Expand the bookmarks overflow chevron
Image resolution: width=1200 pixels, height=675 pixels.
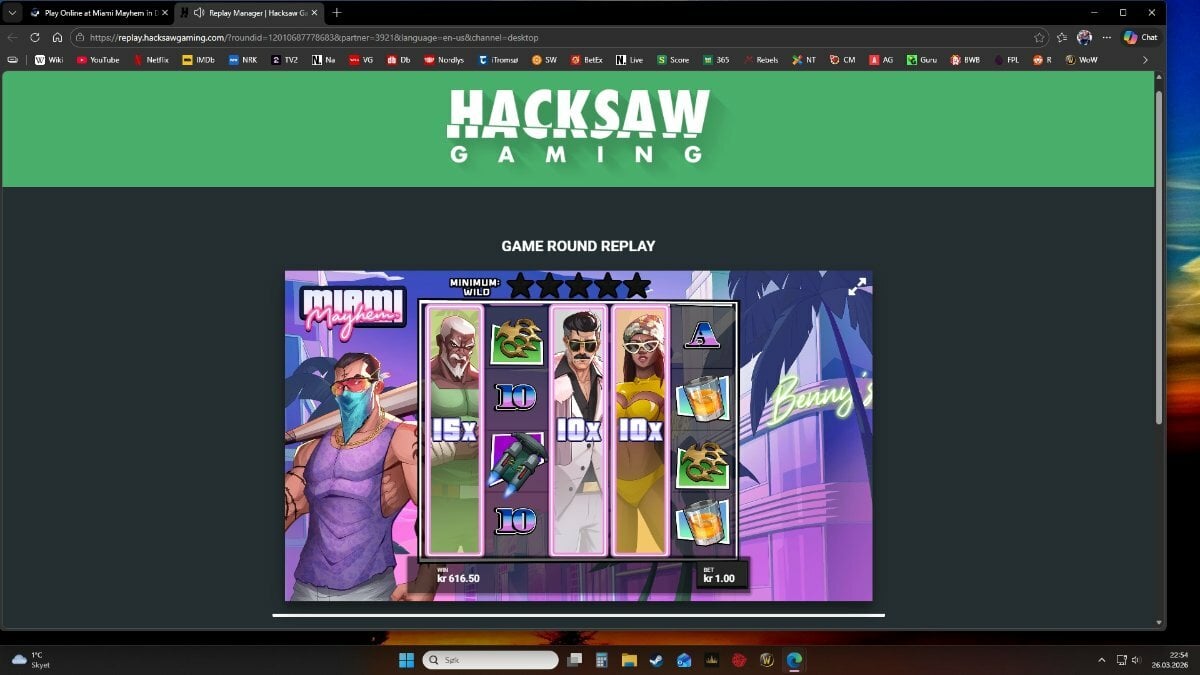coord(1145,60)
